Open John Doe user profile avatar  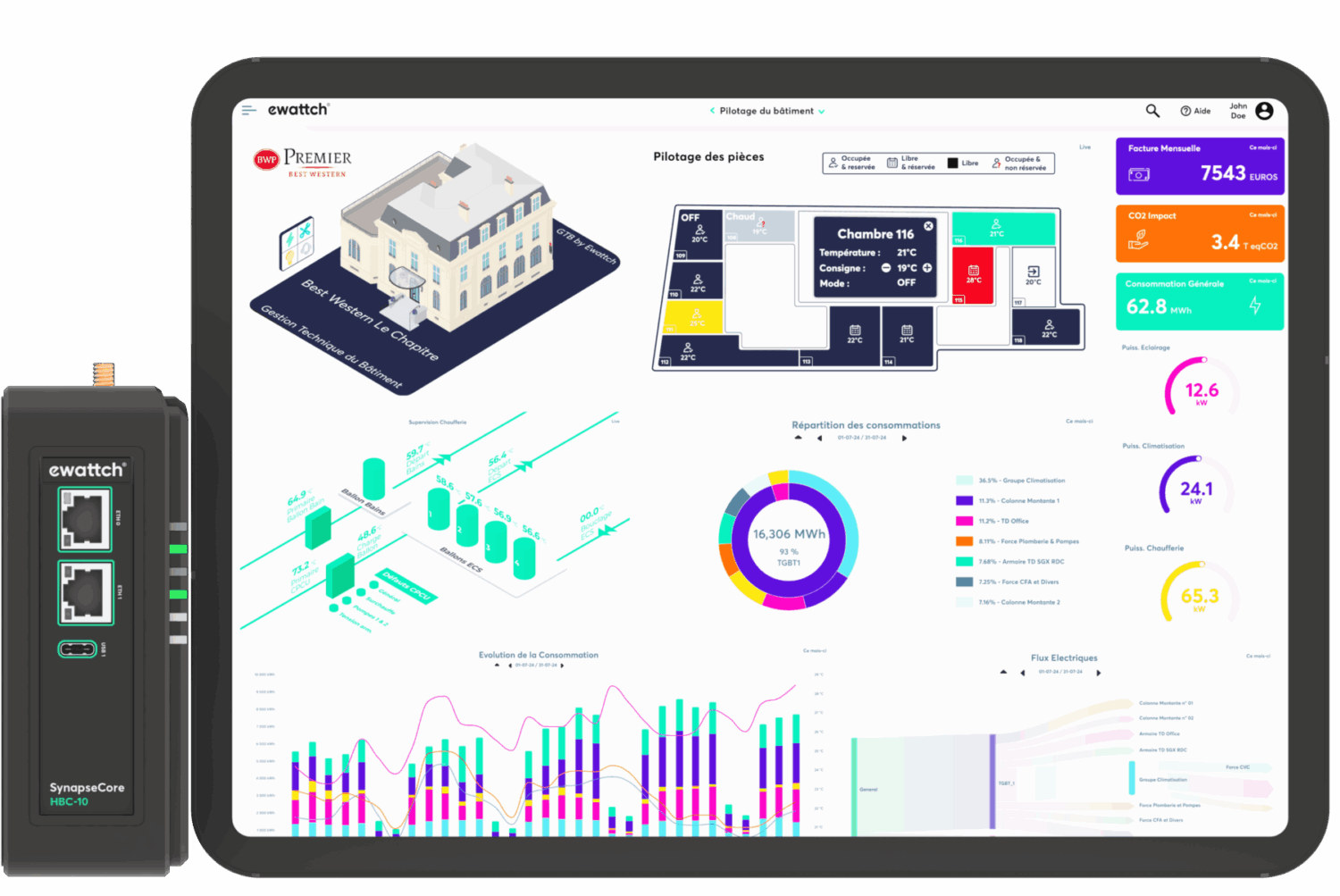(x=1264, y=111)
